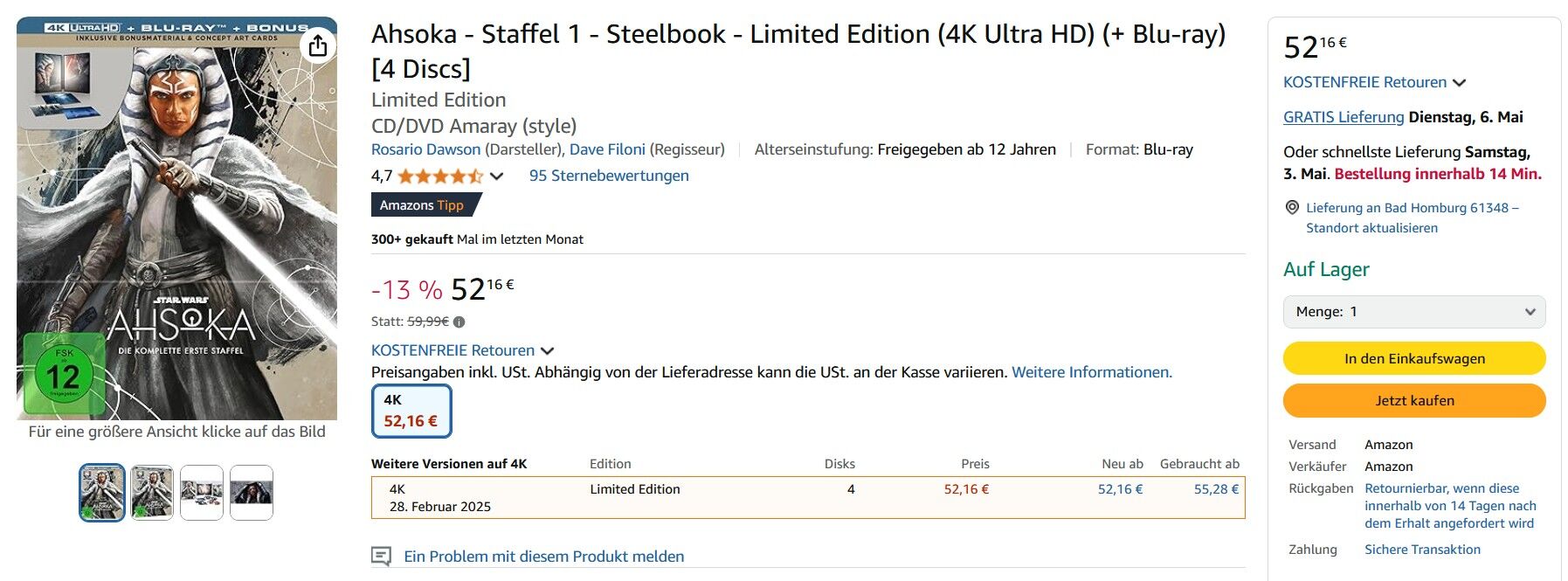Expand the rating chevron beside 4,7
1568x581 pixels.
[x=497, y=176]
